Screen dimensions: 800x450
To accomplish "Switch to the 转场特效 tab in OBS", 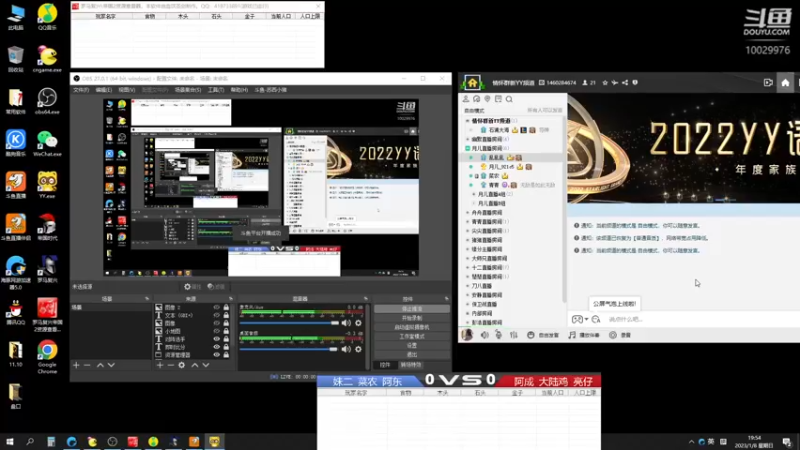I will coord(411,365).
